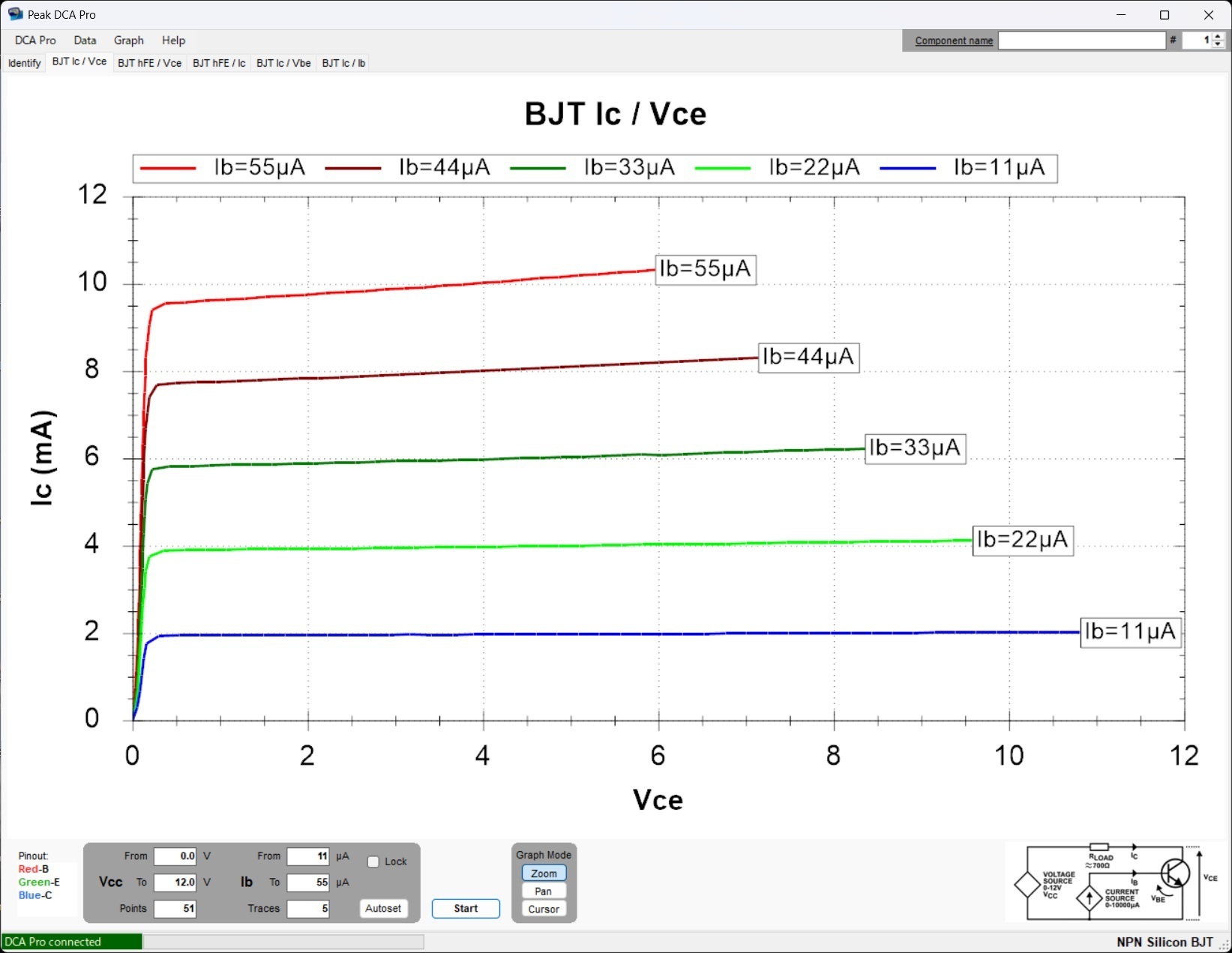Increment the component number spinner up arrow

point(1218,37)
